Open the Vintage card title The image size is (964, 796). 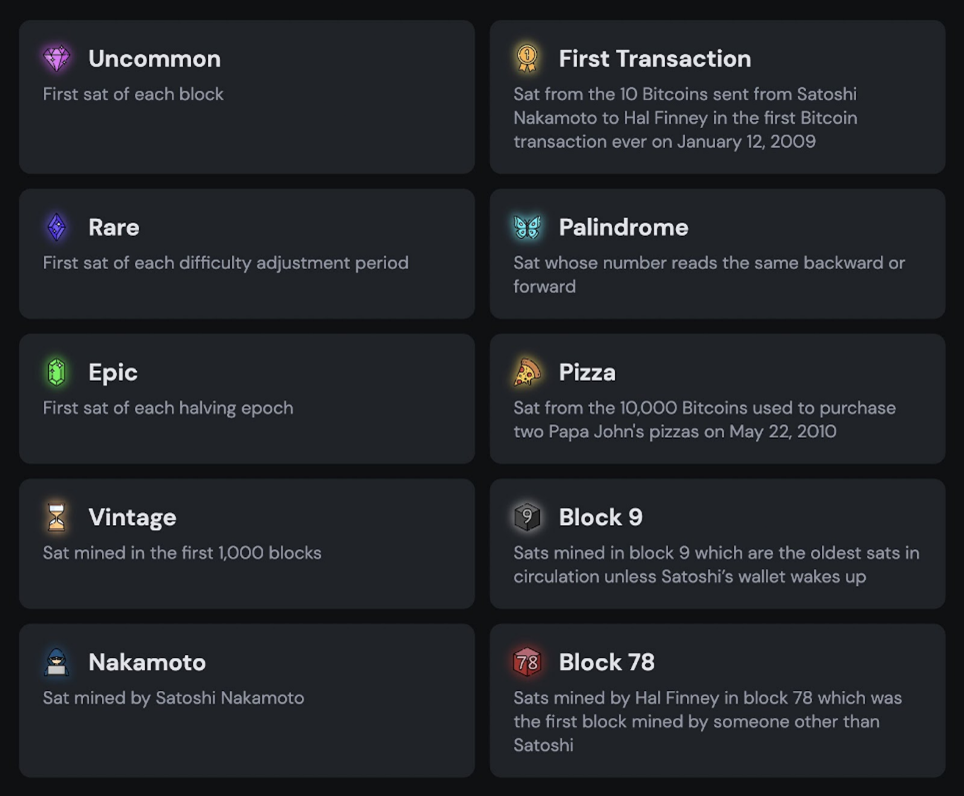click(x=132, y=518)
